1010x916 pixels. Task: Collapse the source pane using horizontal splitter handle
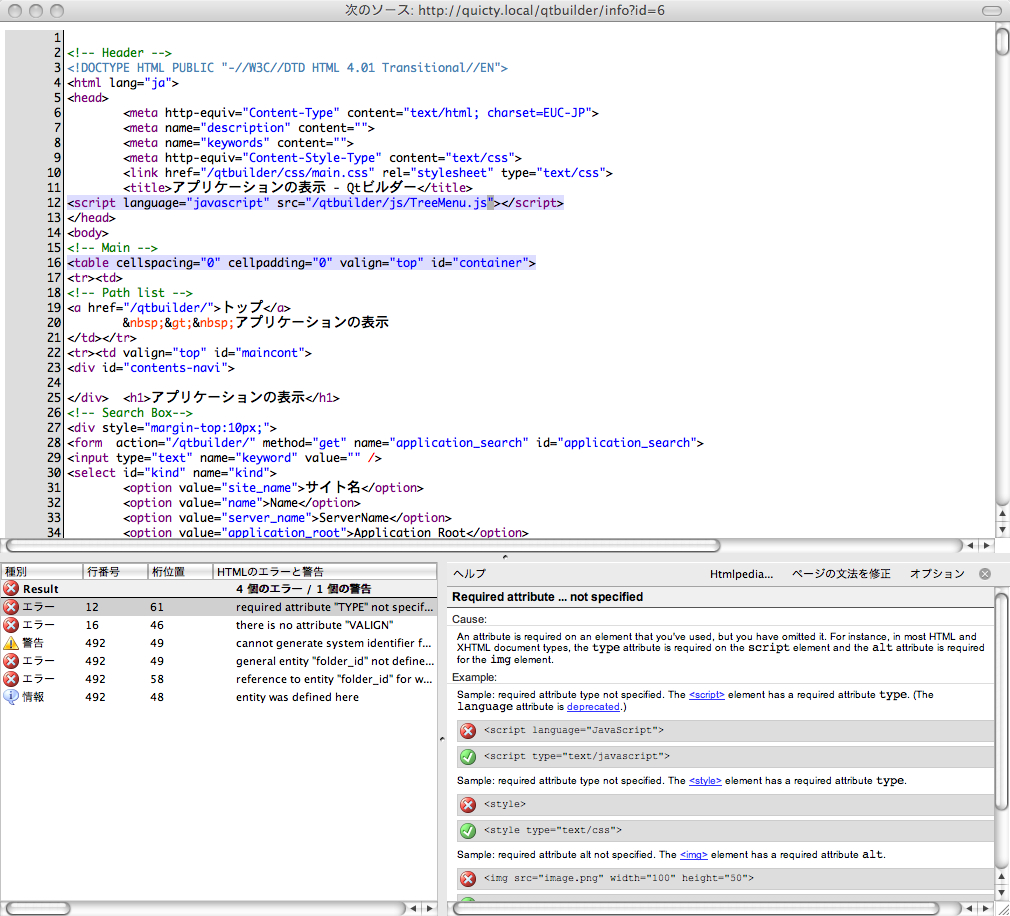click(504, 556)
